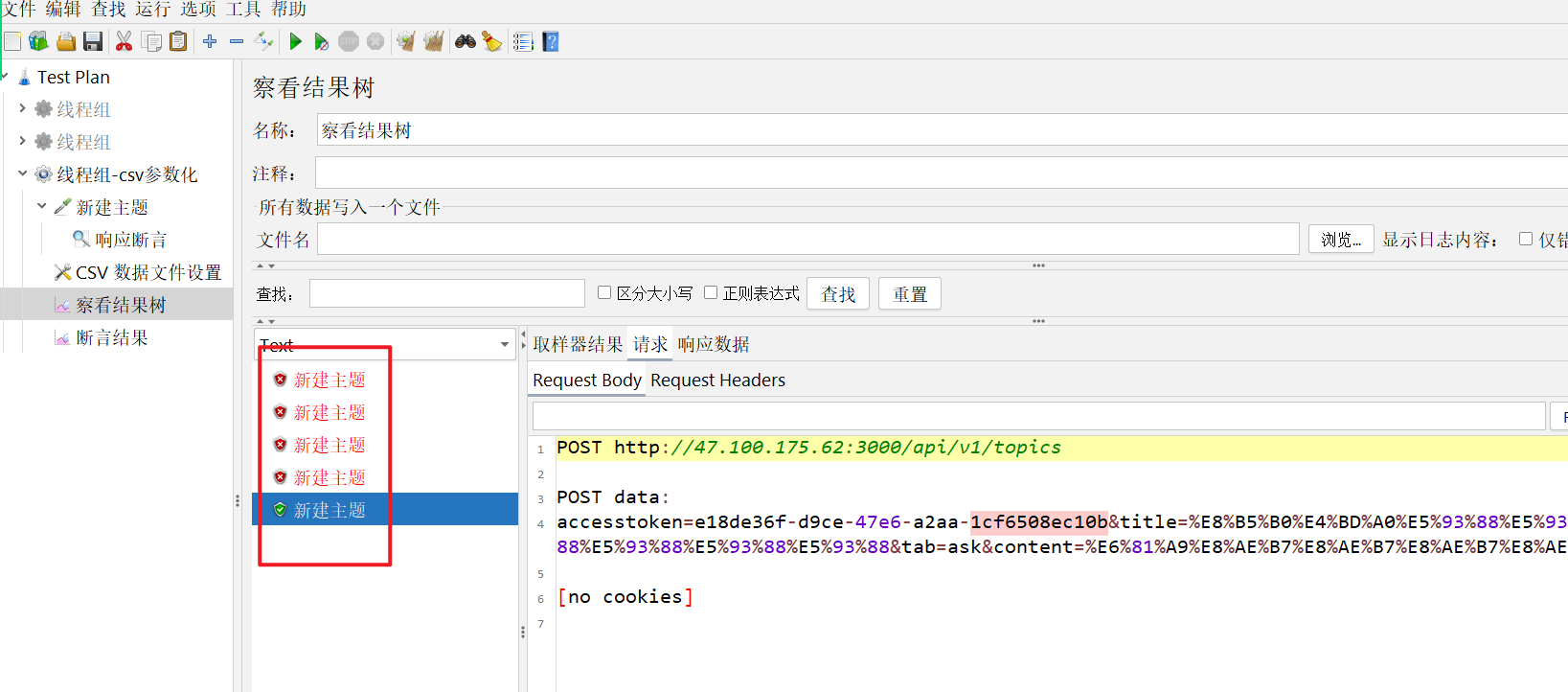This screenshot has width=1568, height=692.
Task: Select the first failed 新建主题 result
Action: (x=330, y=380)
